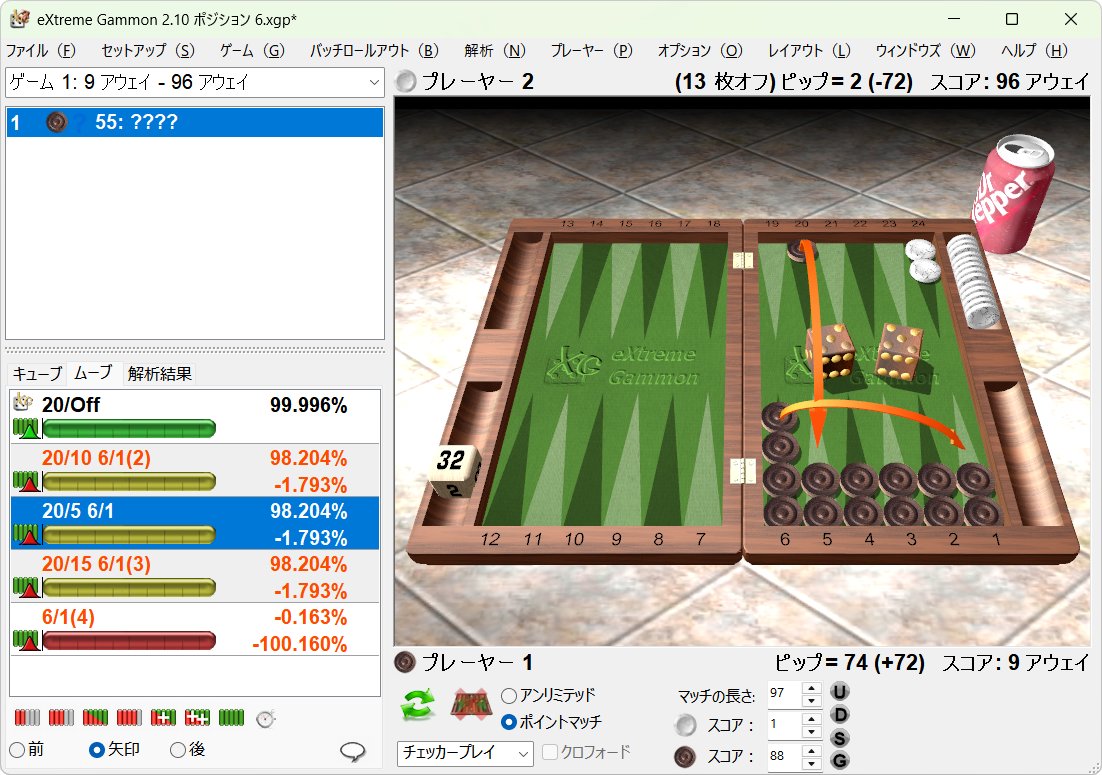
Task: Click the score field showing 88
Action: click(x=784, y=756)
